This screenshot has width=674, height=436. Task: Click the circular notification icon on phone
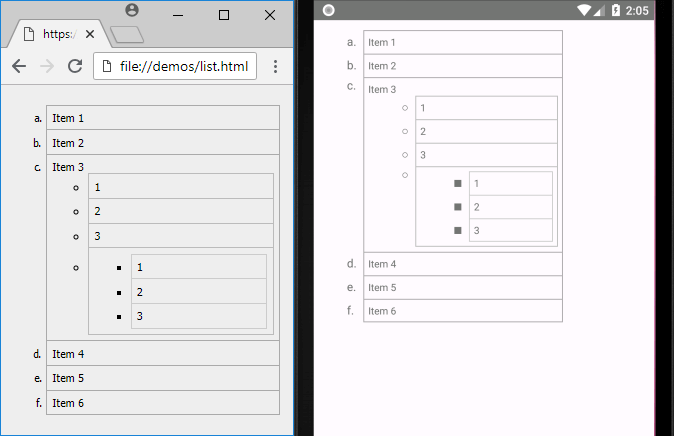pyautogui.click(x=328, y=10)
